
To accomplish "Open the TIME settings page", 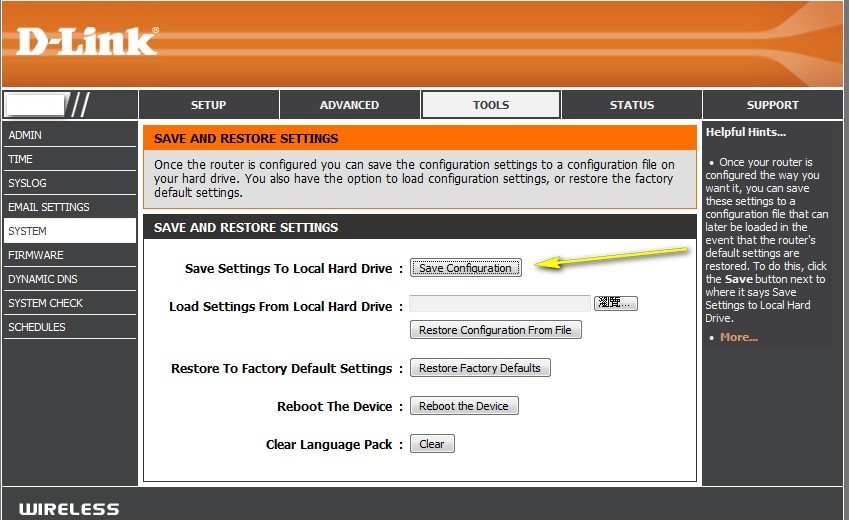I will (70, 159).
